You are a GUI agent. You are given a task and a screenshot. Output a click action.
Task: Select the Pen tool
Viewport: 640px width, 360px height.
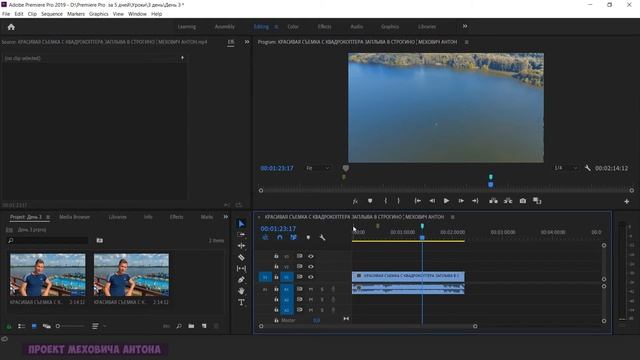click(x=241, y=280)
